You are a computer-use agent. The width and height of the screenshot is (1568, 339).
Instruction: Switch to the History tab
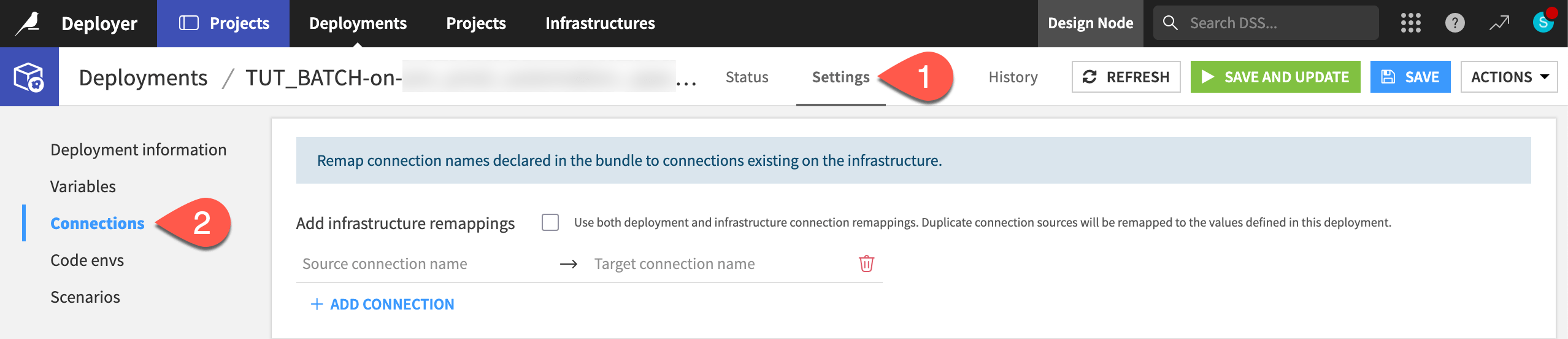1013,77
